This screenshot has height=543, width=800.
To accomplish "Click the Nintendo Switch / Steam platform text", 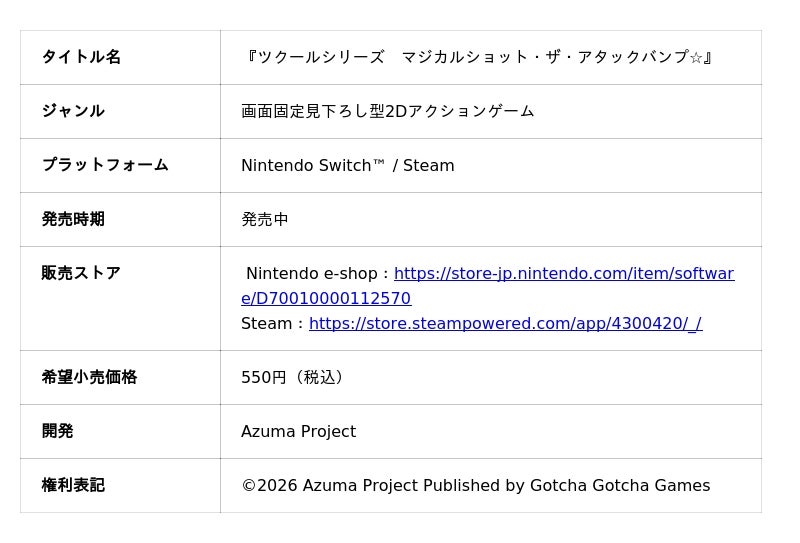I will pos(347,165).
